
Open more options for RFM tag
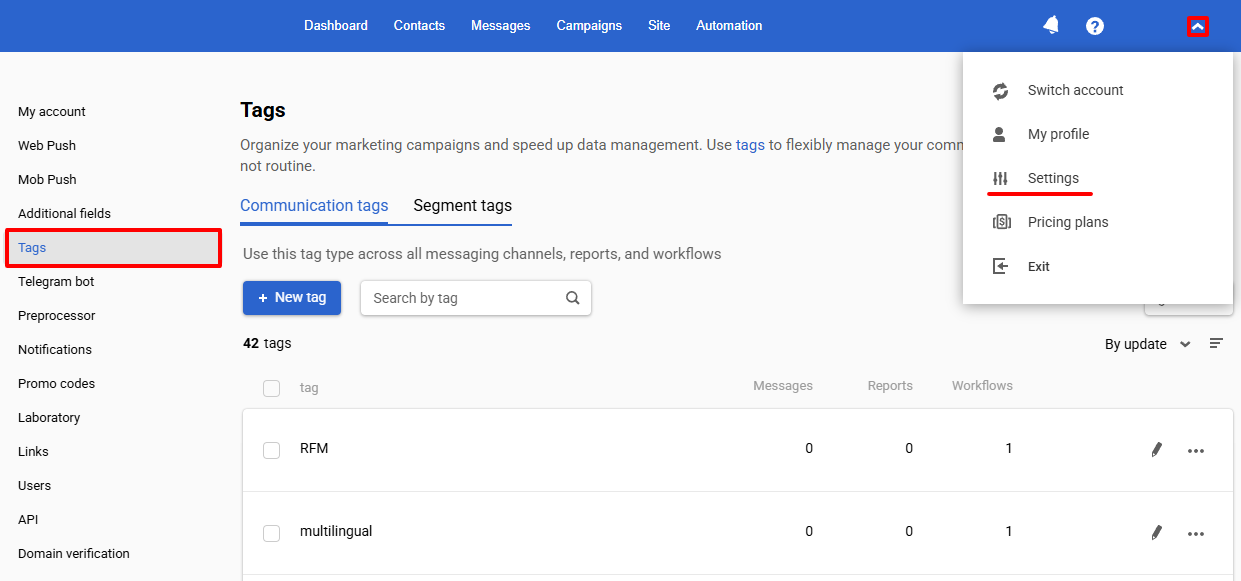tap(1196, 451)
